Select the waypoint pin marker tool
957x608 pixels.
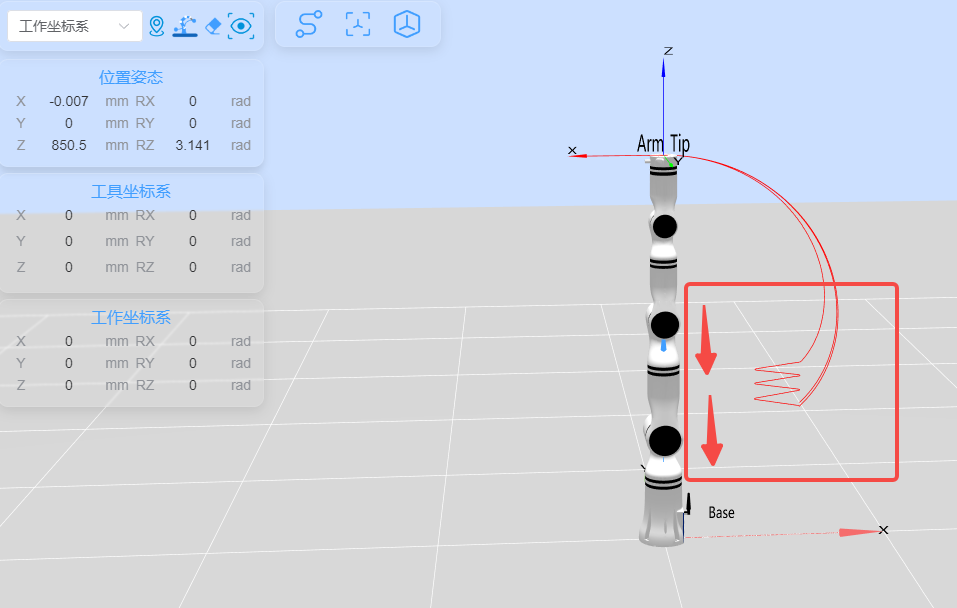point(157,25)
